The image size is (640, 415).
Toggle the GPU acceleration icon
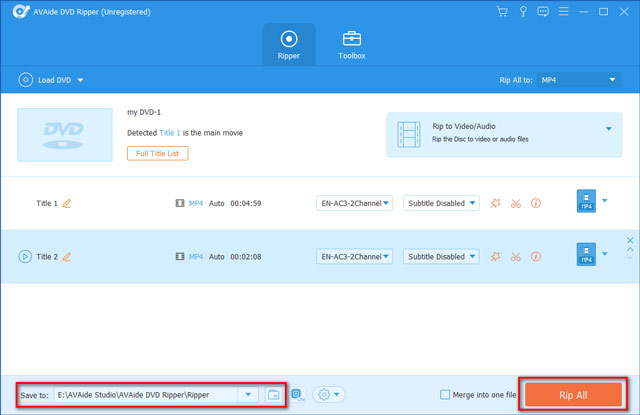point(298,395)
